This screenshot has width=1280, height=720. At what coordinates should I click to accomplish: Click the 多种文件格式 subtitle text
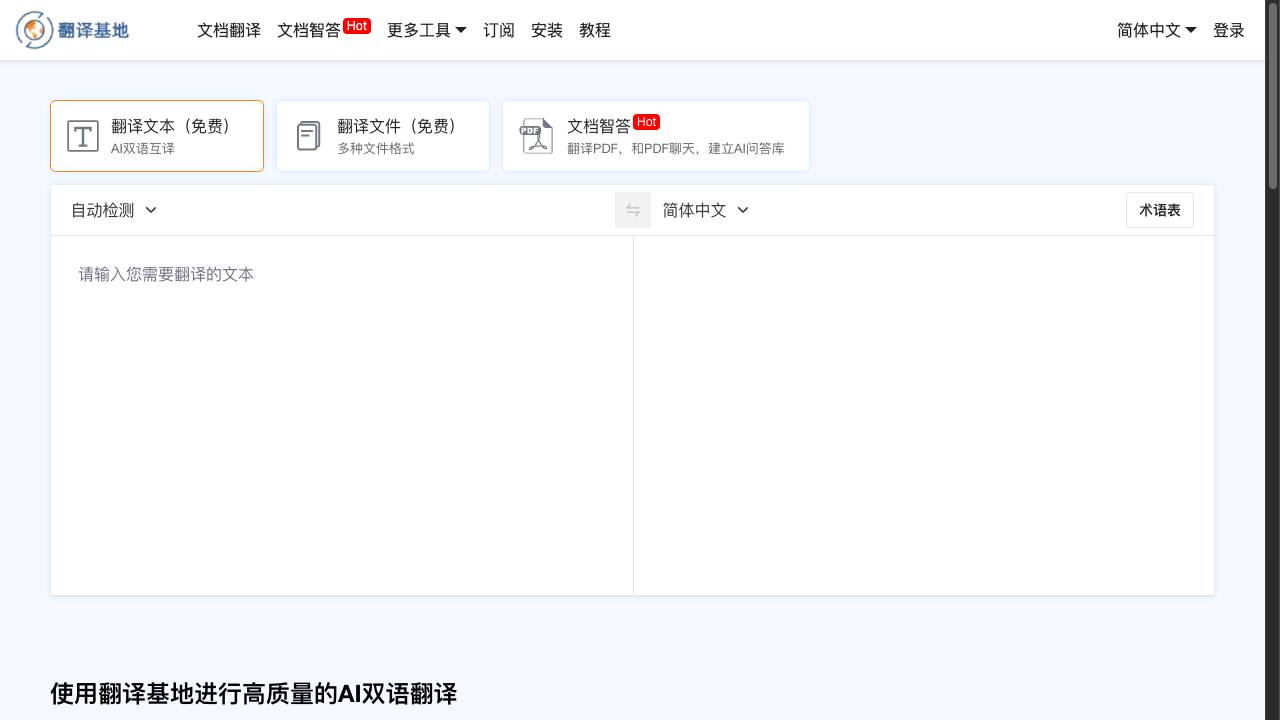coord(376,149)
